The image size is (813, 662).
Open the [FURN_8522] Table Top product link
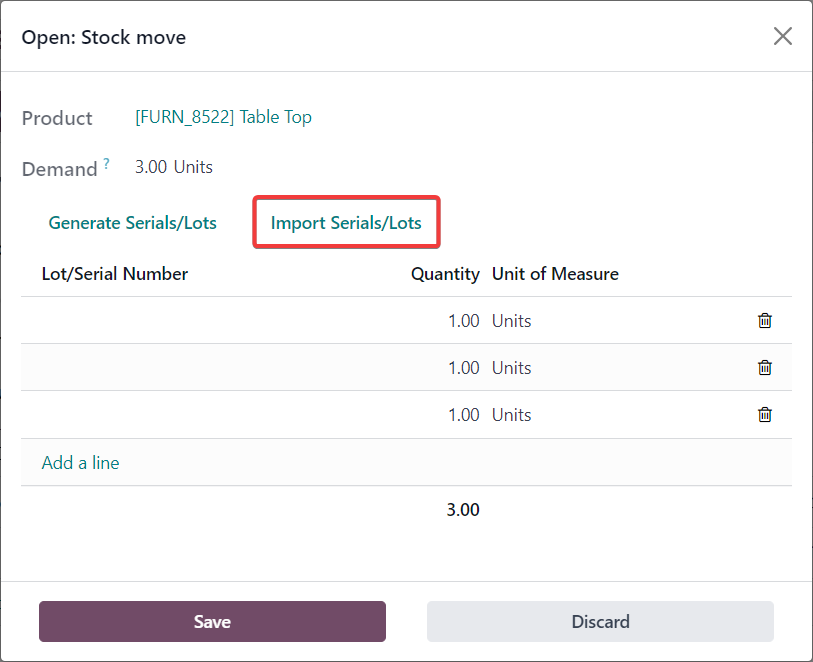(223, 117)
